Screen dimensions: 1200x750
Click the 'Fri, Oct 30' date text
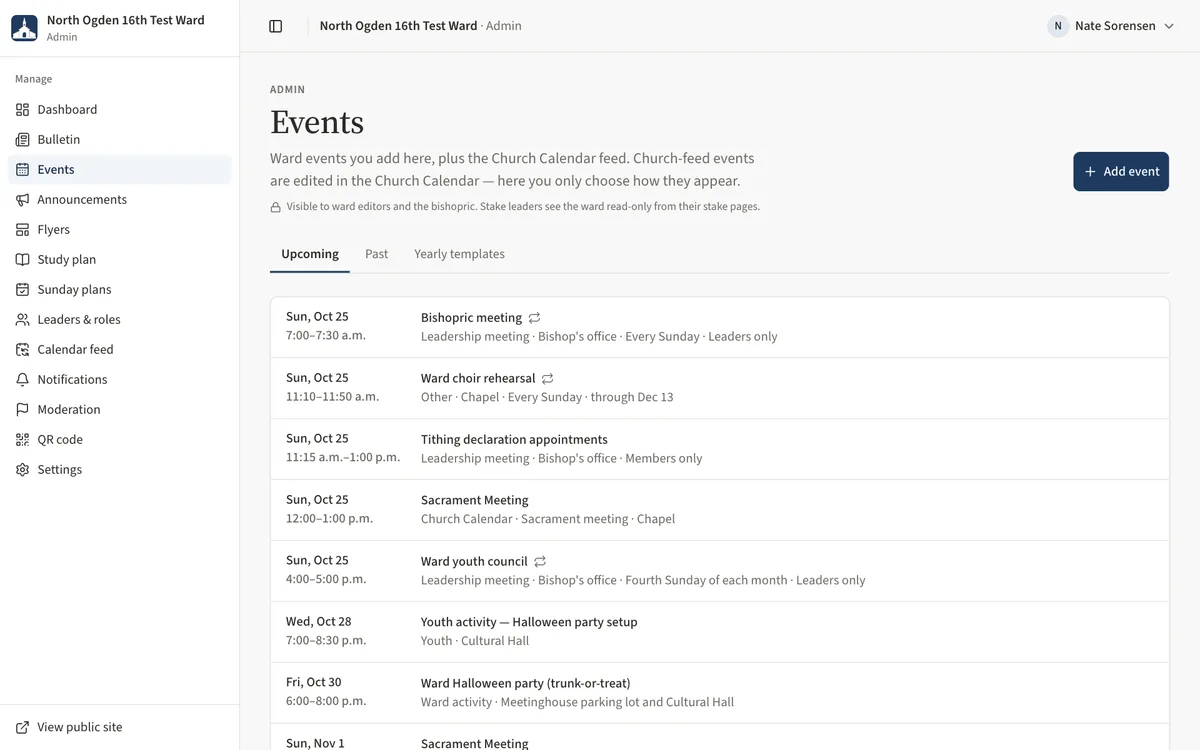[314, 683]
